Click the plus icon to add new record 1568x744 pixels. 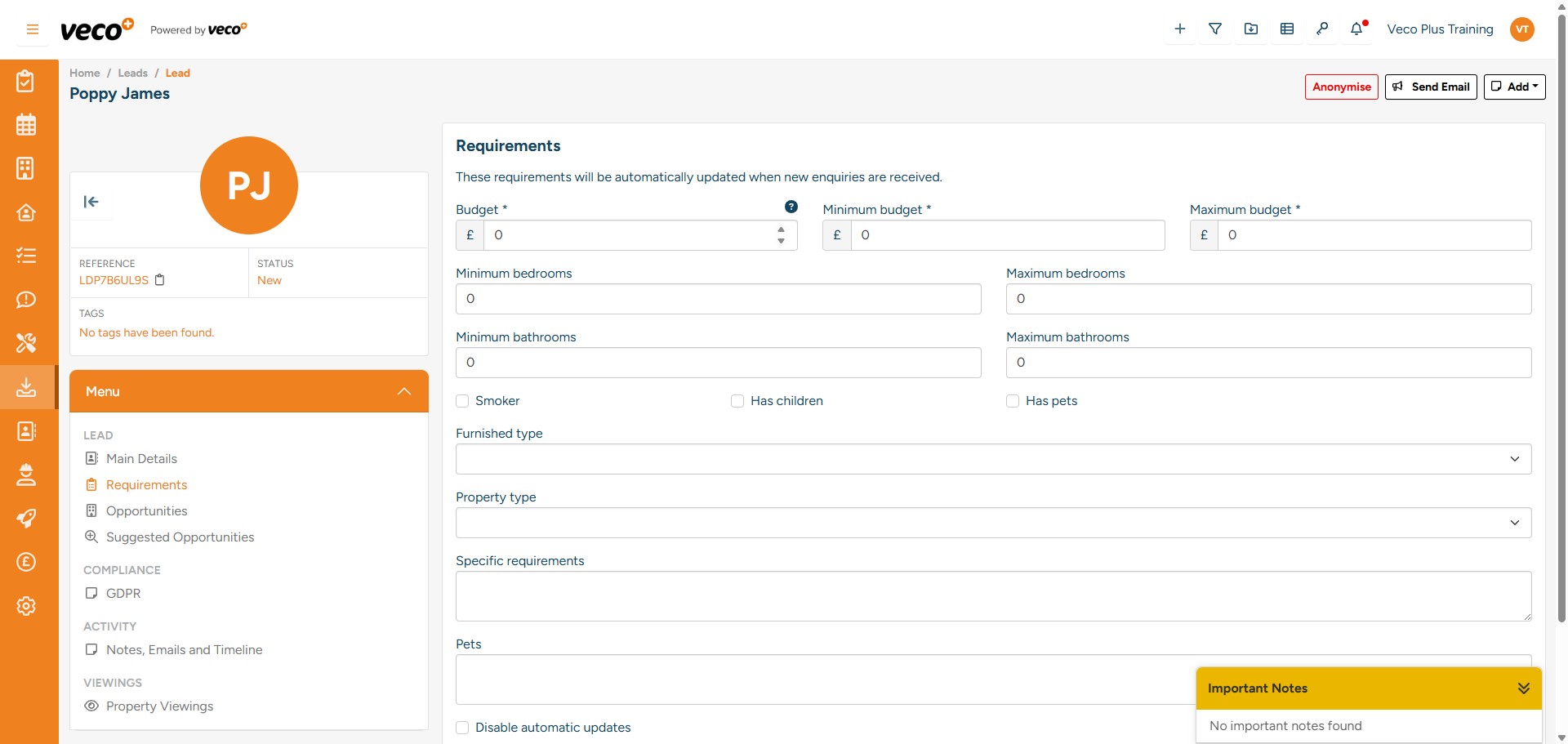click(x=1179, y=29)
